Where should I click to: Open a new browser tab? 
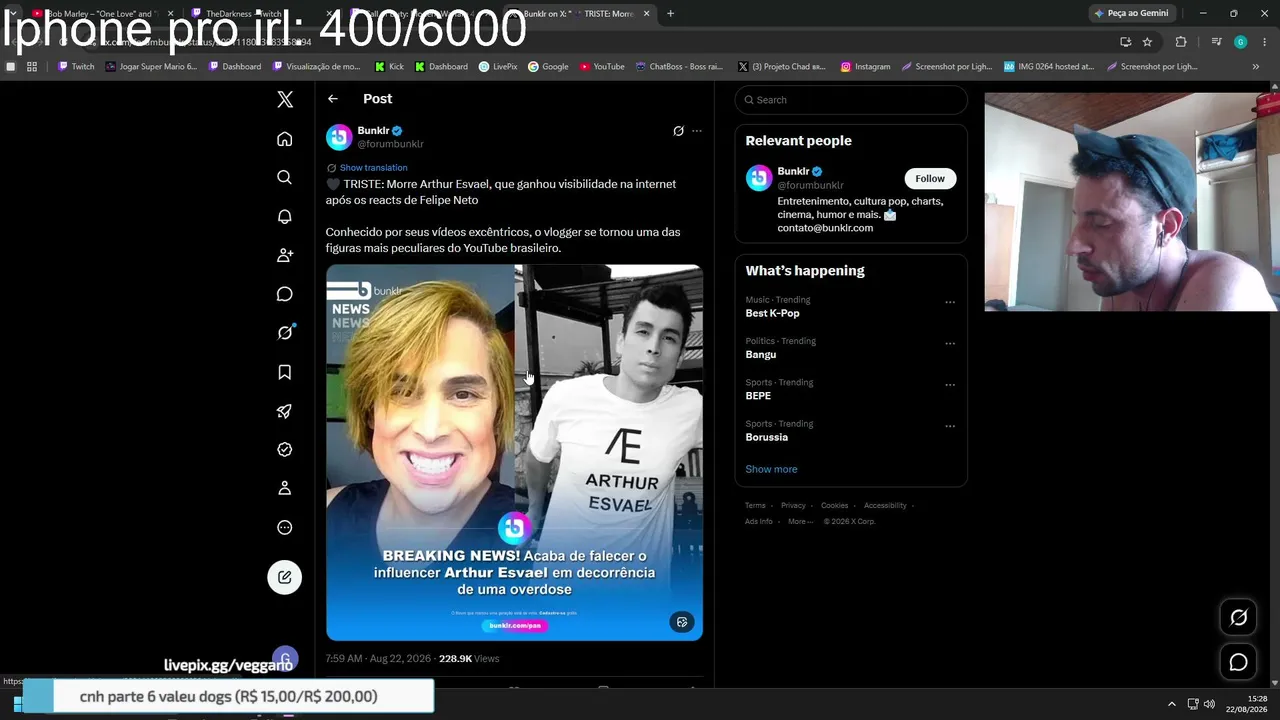tap(670, 14)
